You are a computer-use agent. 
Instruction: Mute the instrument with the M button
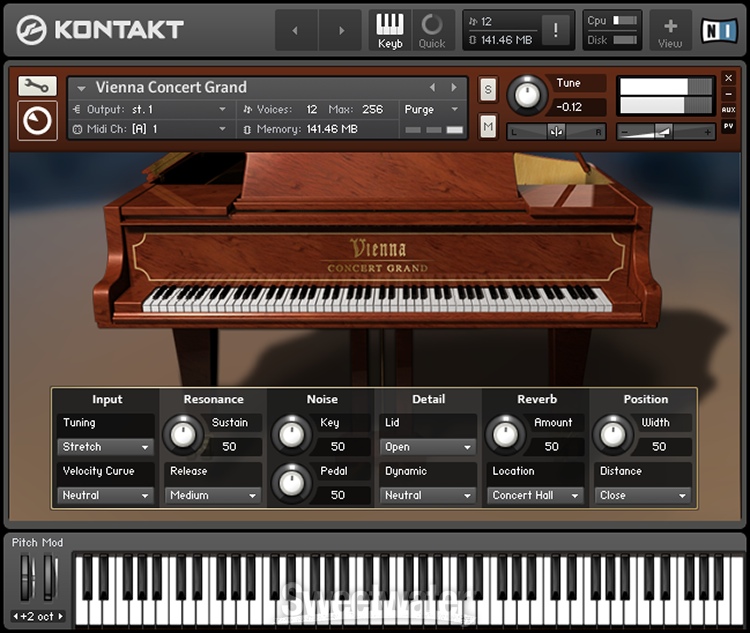point(488,127)
